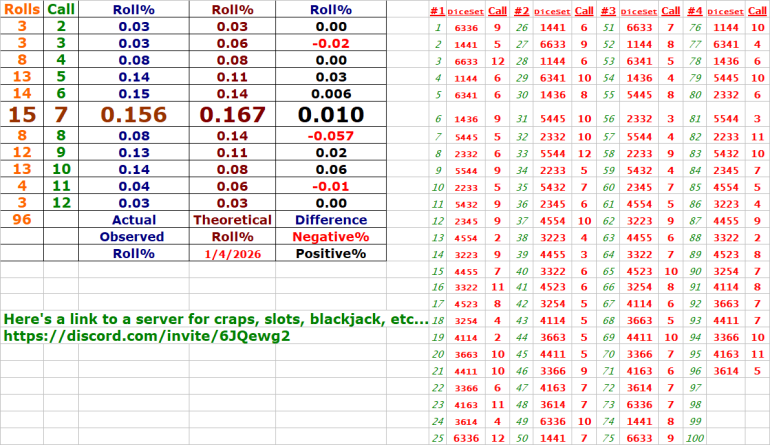Image resolution: width=770 pixels, height=445 pixels.
Task: Select the blue Difference label cell
Action: [331, 219]
